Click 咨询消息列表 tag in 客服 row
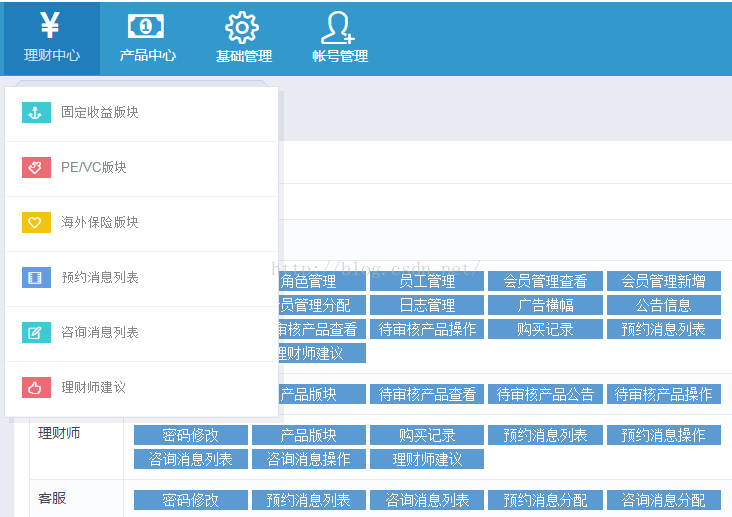732x517 pixels. coord(427,500)
